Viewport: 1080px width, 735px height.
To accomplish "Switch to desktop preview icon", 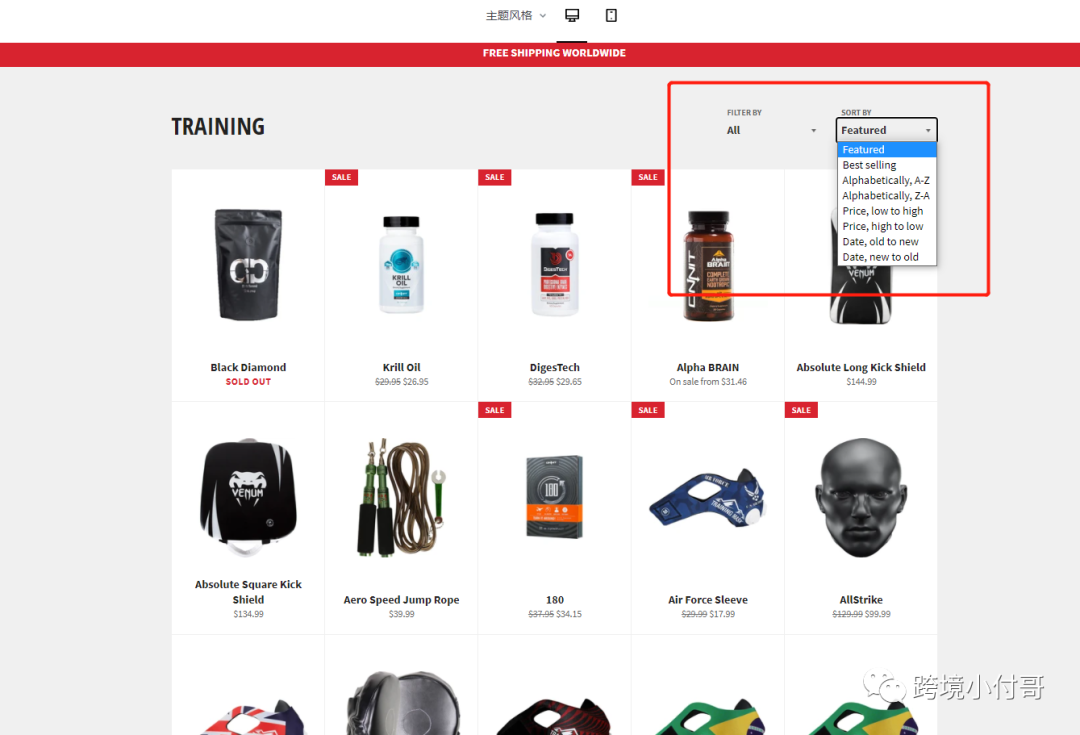I will coord(572,15).
